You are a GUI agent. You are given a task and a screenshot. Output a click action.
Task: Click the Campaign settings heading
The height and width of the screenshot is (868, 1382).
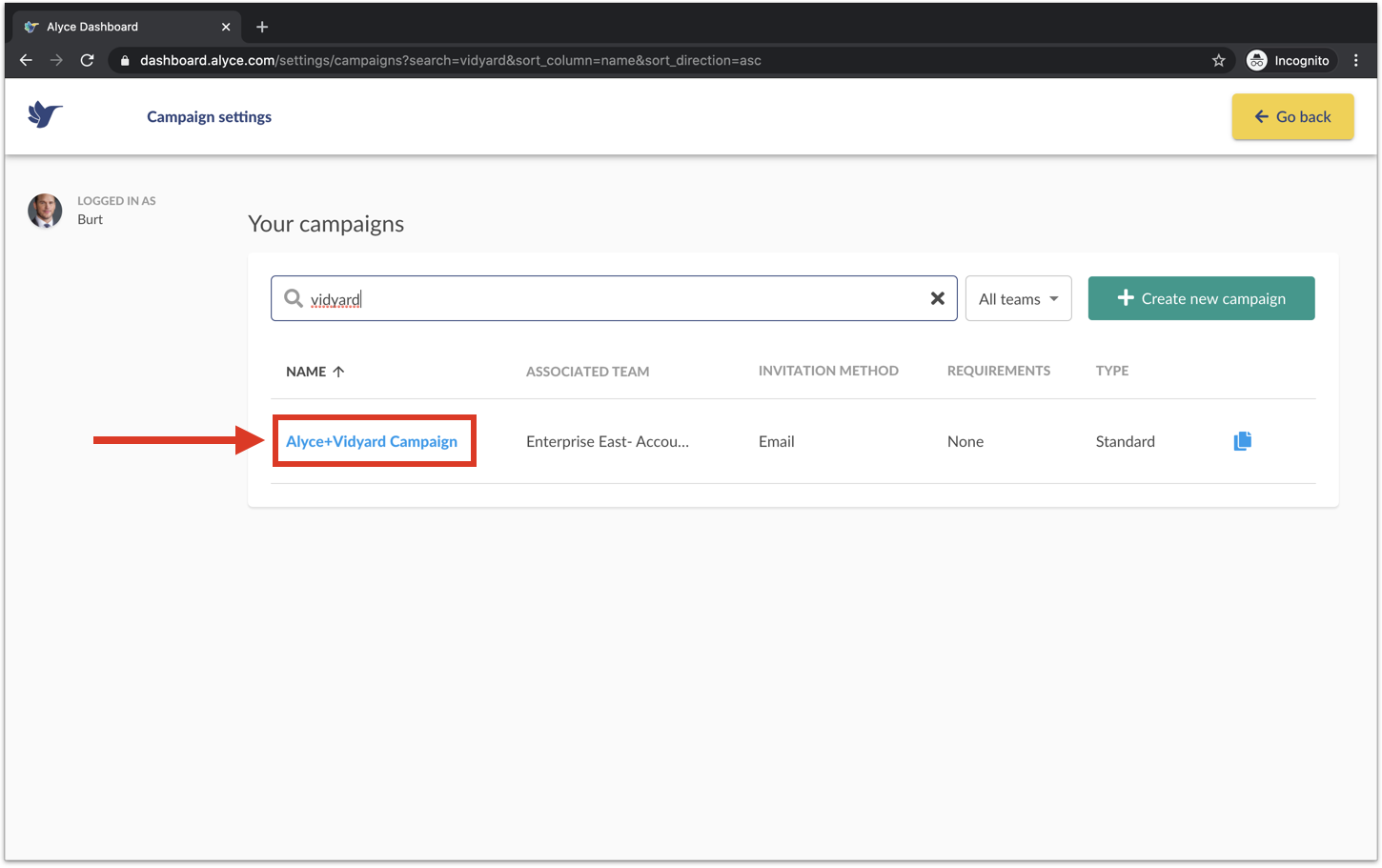(209, 116)
